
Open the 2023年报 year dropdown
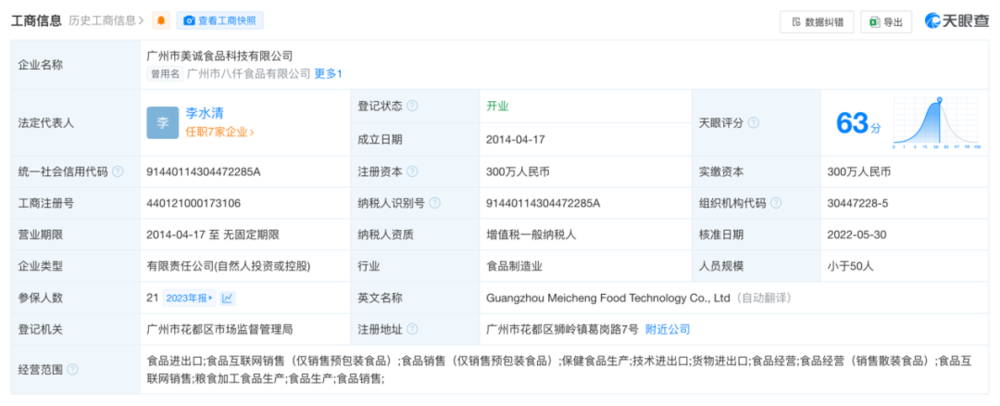[191, 297]
